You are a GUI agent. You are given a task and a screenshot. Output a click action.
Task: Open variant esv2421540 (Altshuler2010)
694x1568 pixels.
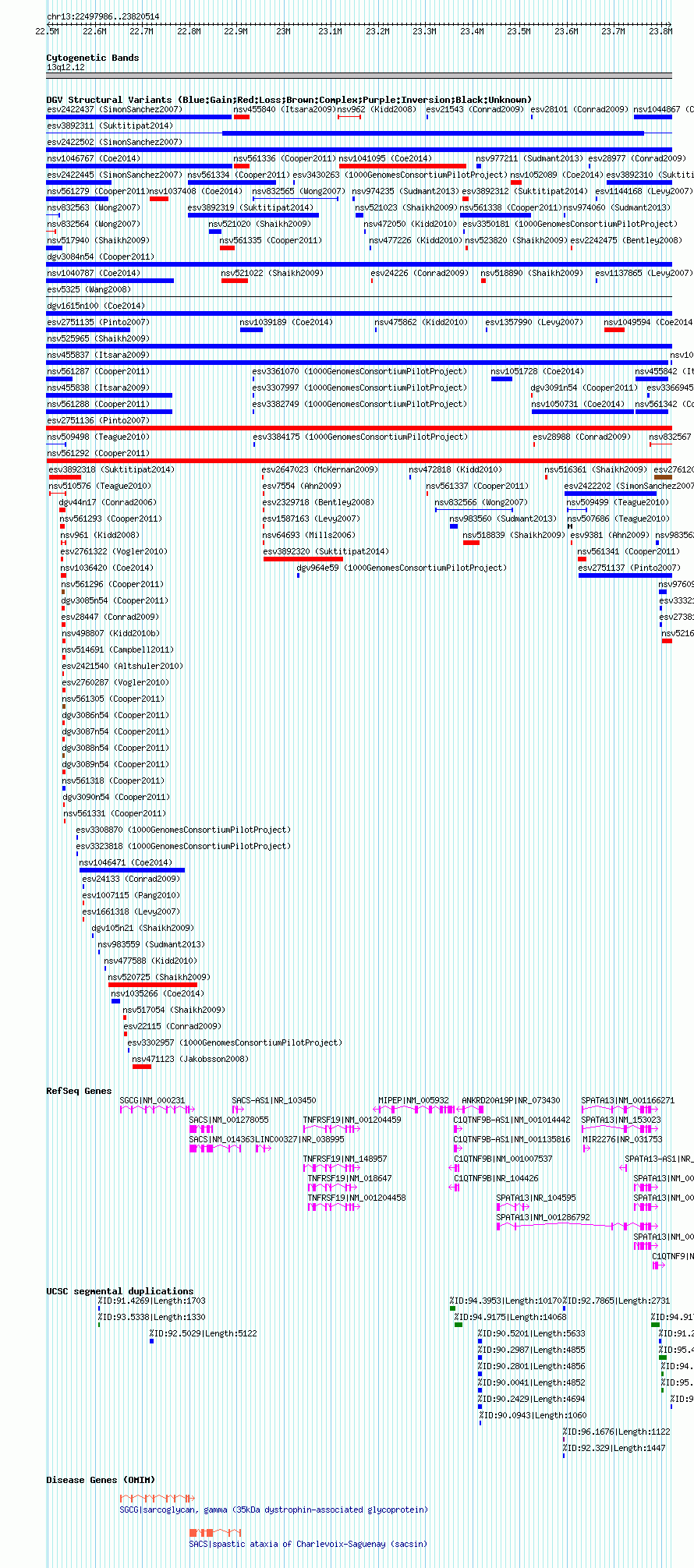point(122,666)
